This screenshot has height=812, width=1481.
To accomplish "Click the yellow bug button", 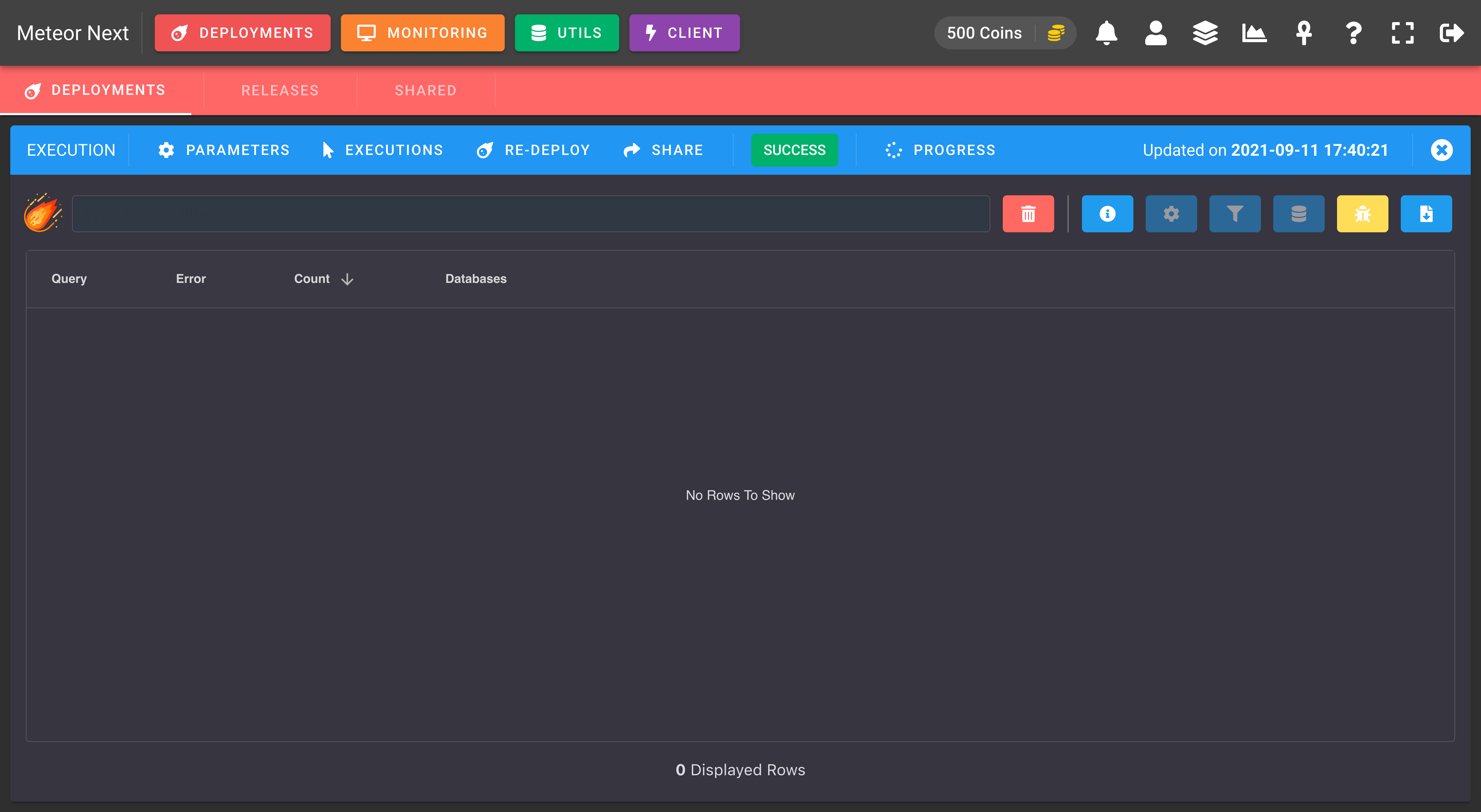I will click(x=1362, y=214).
